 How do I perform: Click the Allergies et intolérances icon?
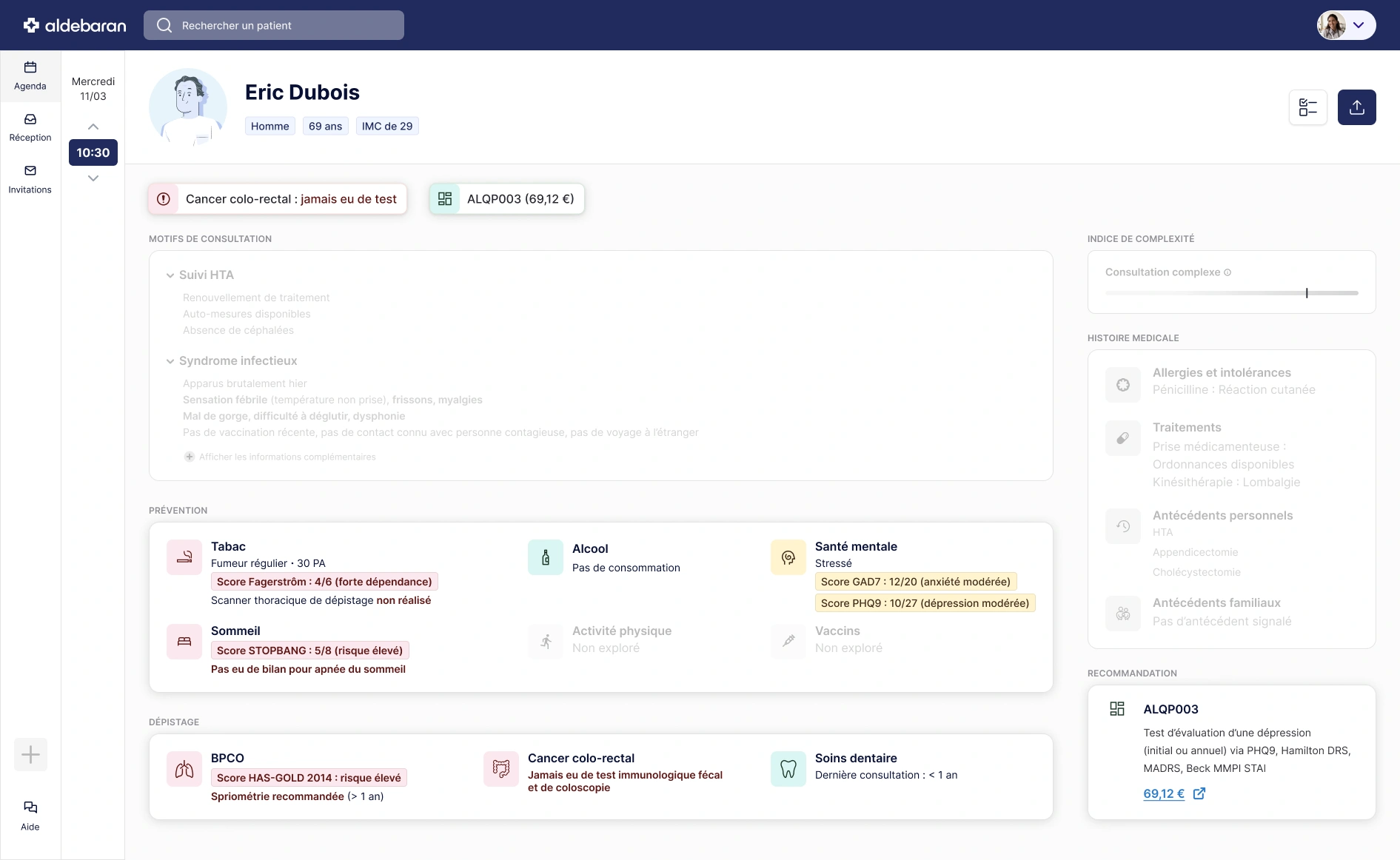point(1123,385)
